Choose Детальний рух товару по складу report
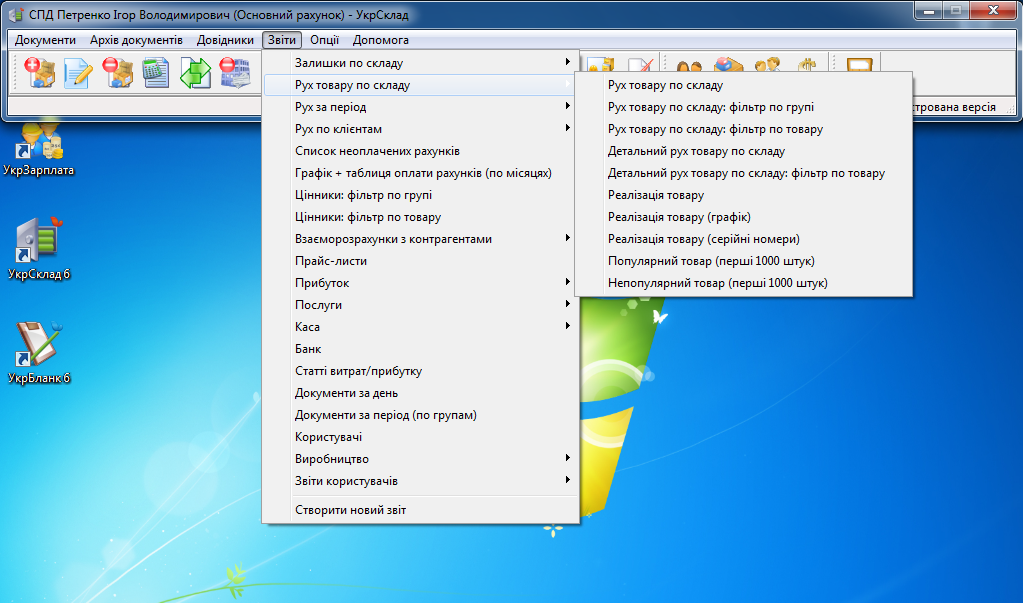This screenshot has width=1023, height=603. 696,151
